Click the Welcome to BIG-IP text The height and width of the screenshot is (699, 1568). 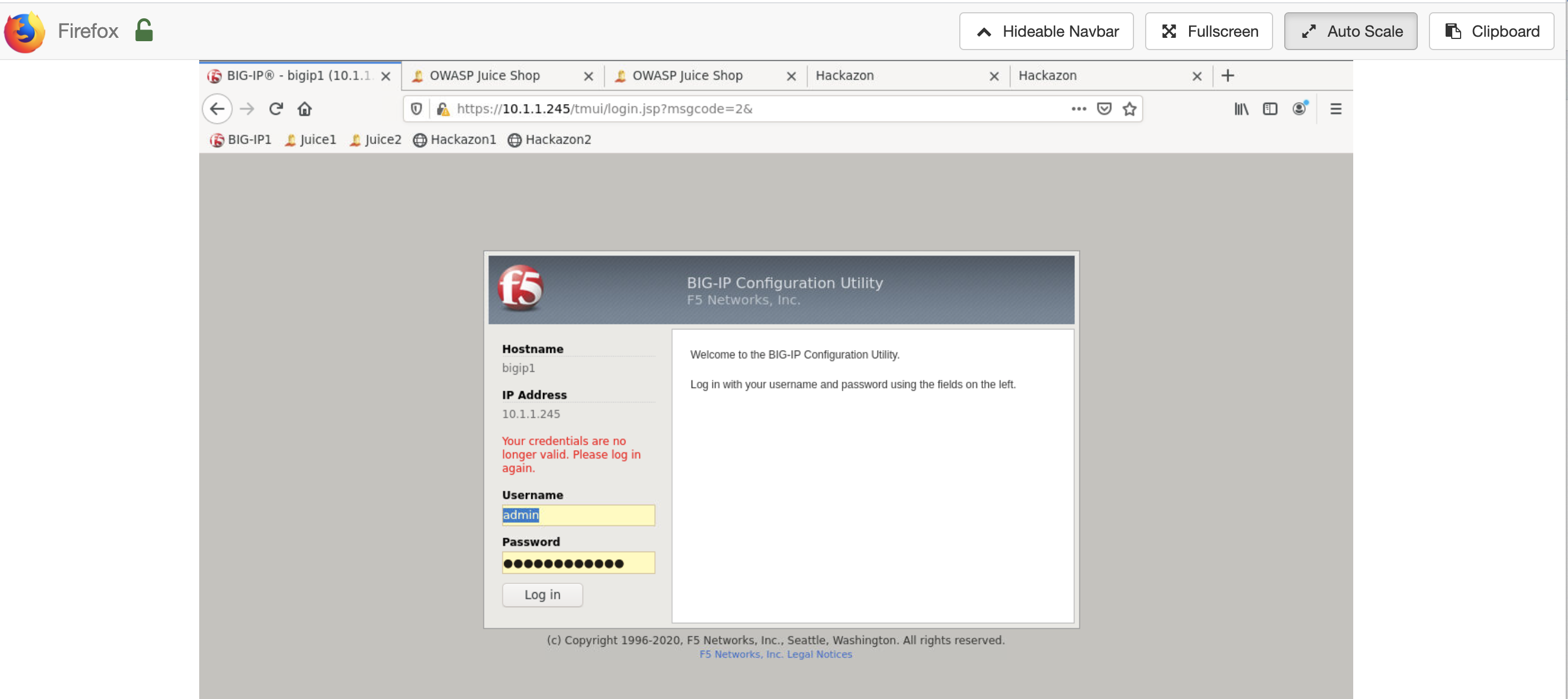click(x=795, y=355)
